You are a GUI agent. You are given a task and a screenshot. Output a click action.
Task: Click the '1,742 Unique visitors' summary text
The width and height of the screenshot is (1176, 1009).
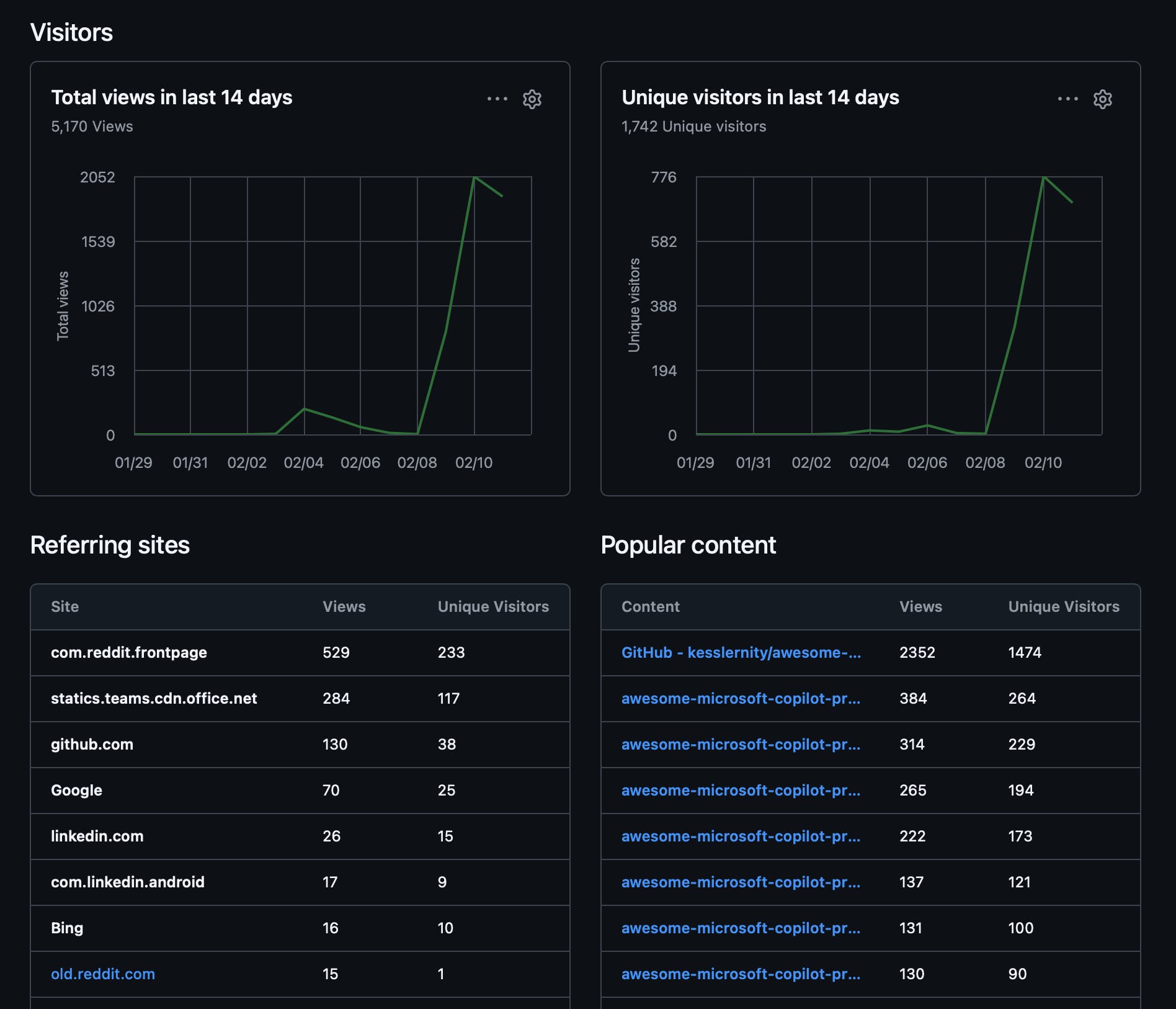point(693,126)
